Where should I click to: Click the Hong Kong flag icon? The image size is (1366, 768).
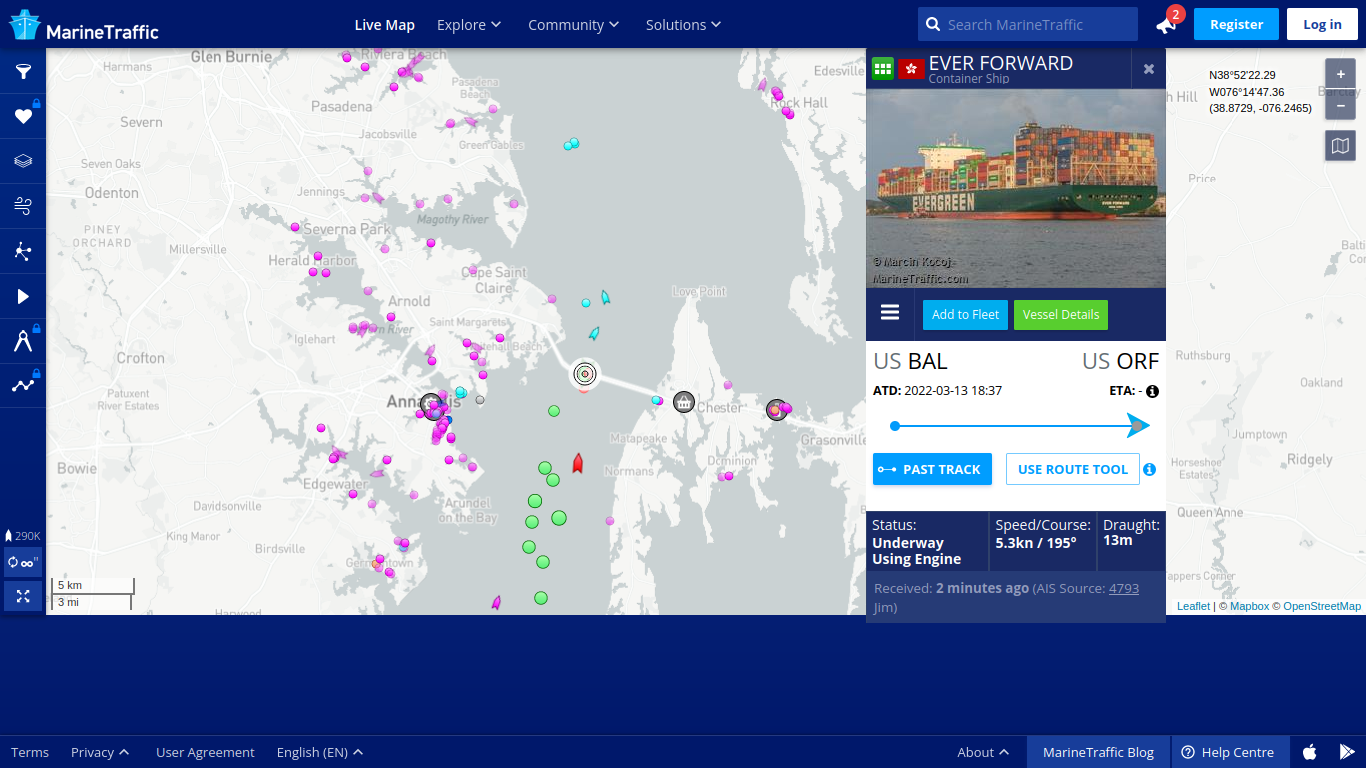click(911, 69)
